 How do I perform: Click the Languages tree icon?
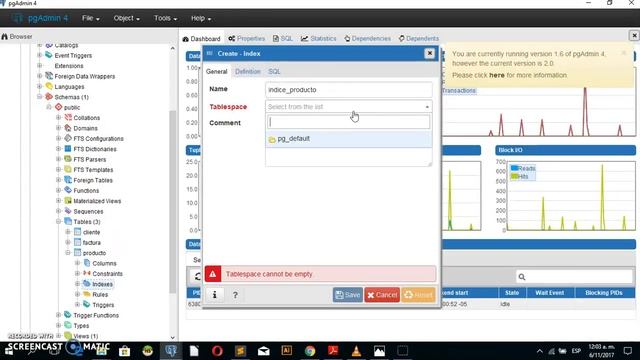point(49,87)
